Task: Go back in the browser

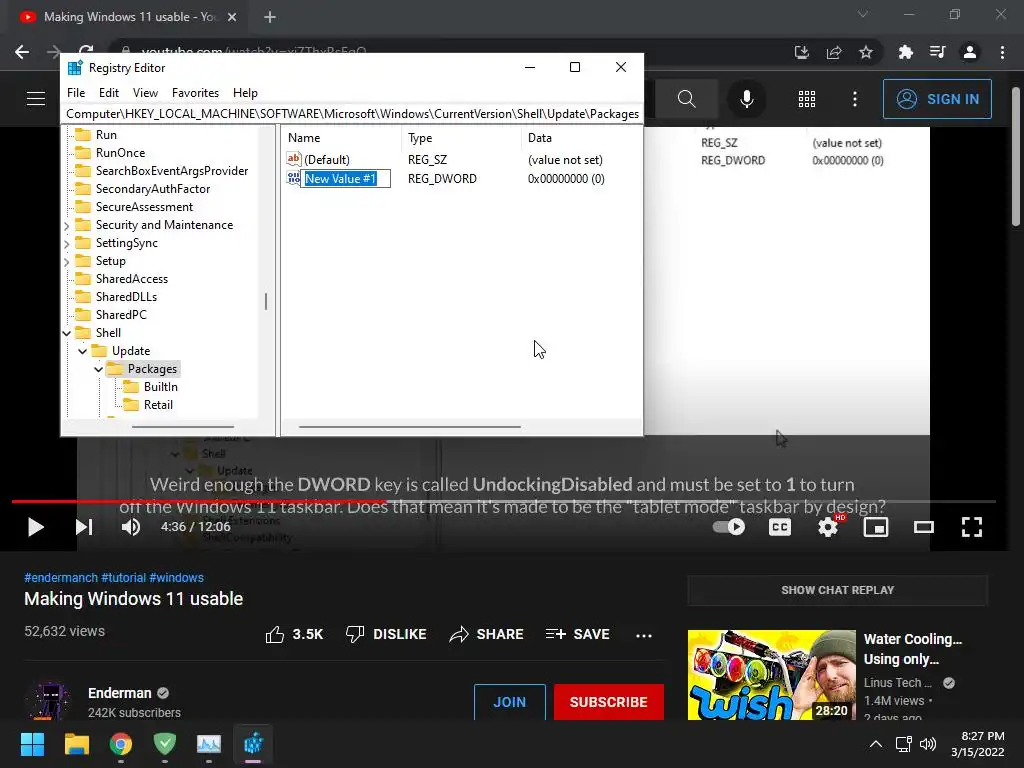Action: point(22,52)
